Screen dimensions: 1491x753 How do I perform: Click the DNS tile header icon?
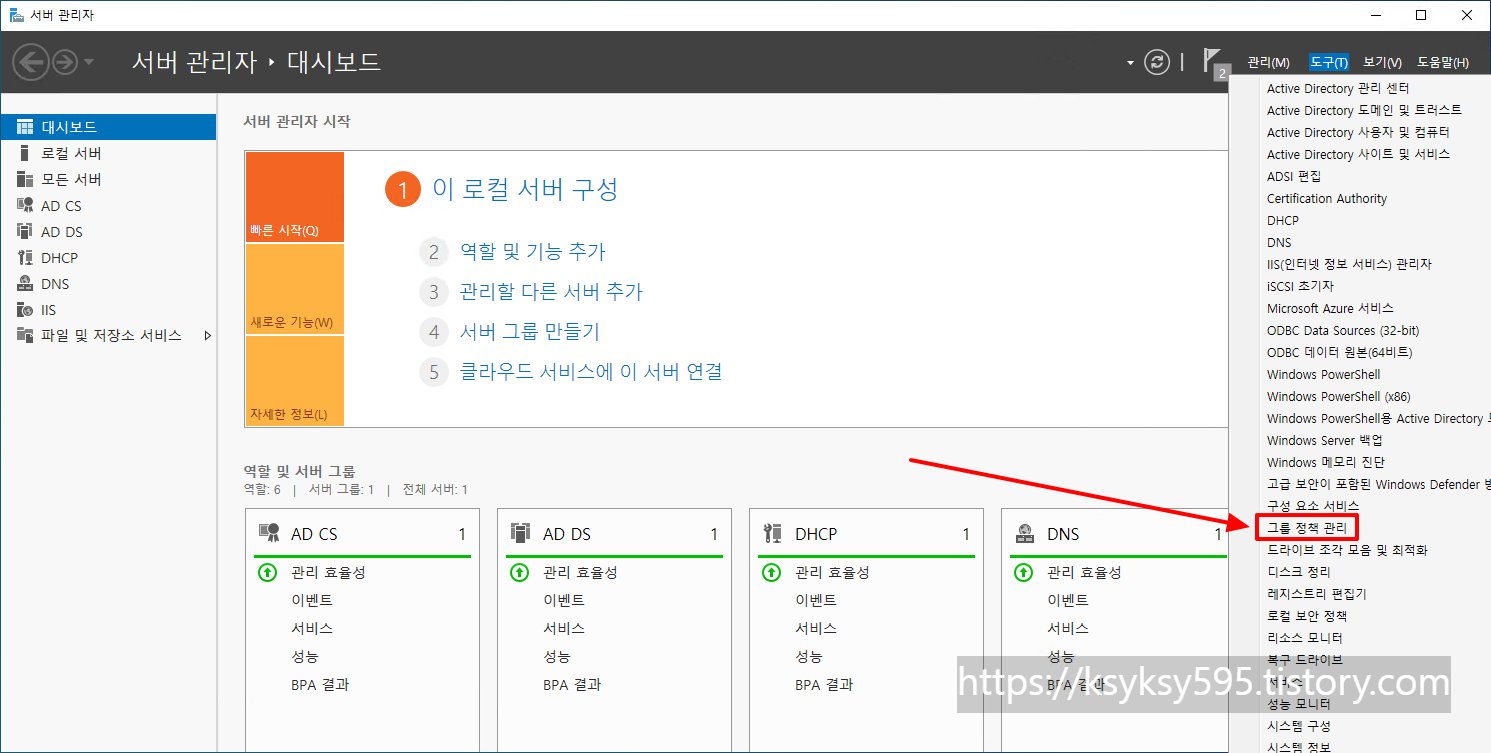[1024, 533]
